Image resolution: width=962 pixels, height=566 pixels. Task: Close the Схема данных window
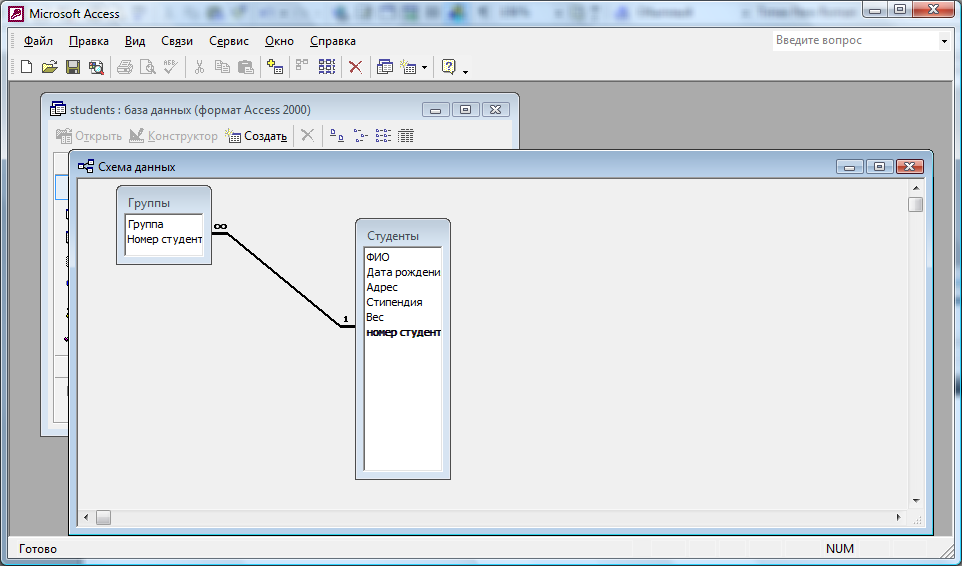(909, 167)
